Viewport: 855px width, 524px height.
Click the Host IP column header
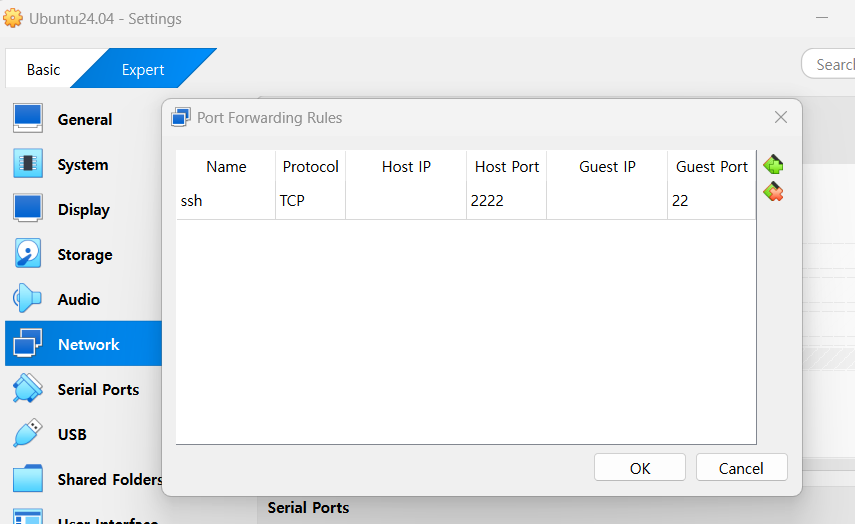coord(406,167)
